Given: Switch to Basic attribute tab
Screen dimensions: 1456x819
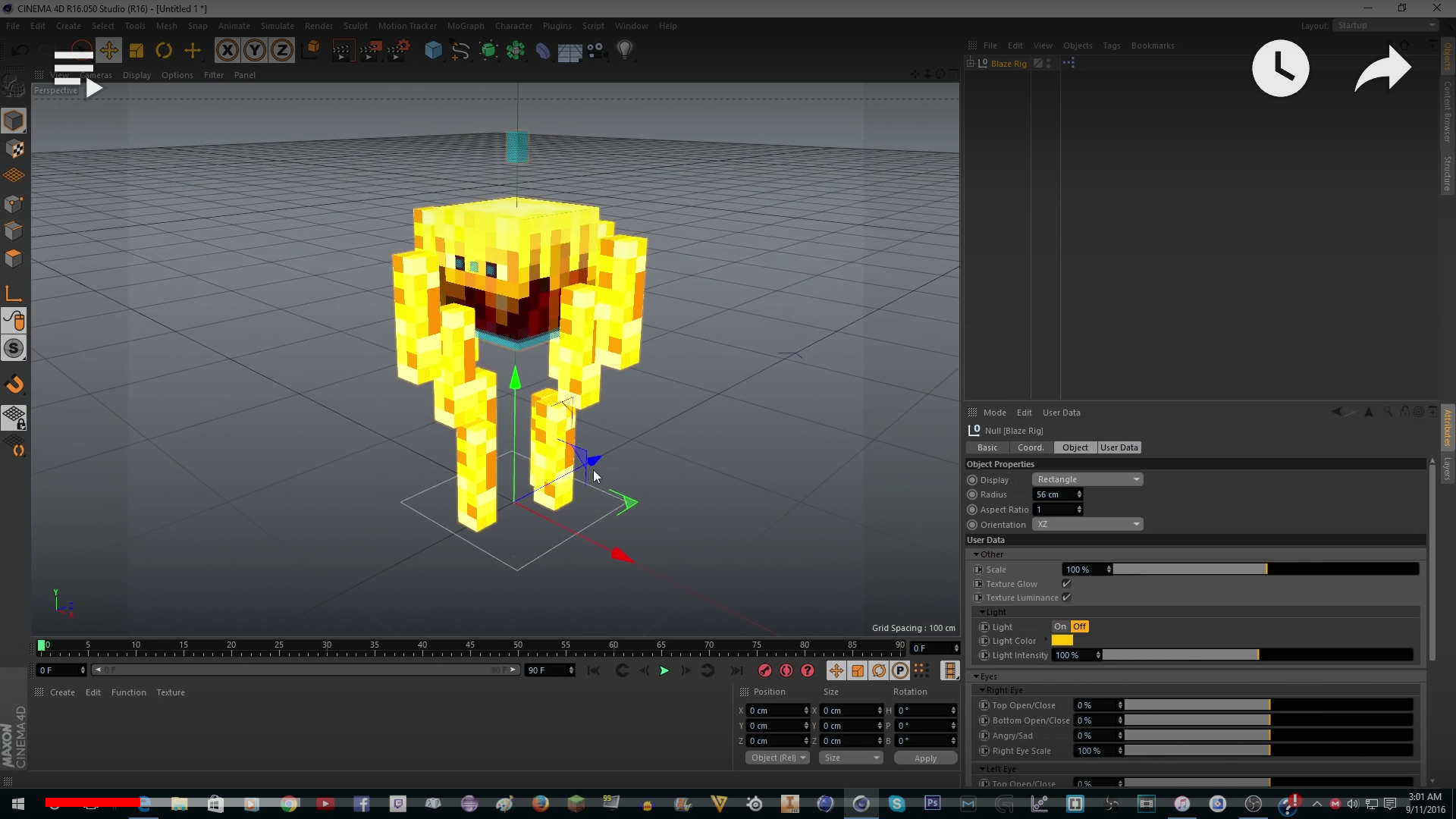Looking at the screenshot, I should coord(987,447).
